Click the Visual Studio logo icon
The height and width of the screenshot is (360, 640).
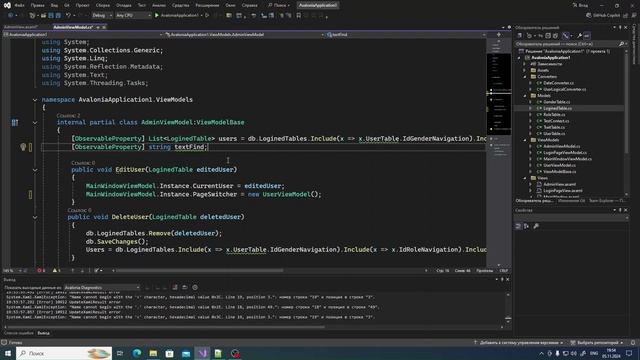point(7,5)
